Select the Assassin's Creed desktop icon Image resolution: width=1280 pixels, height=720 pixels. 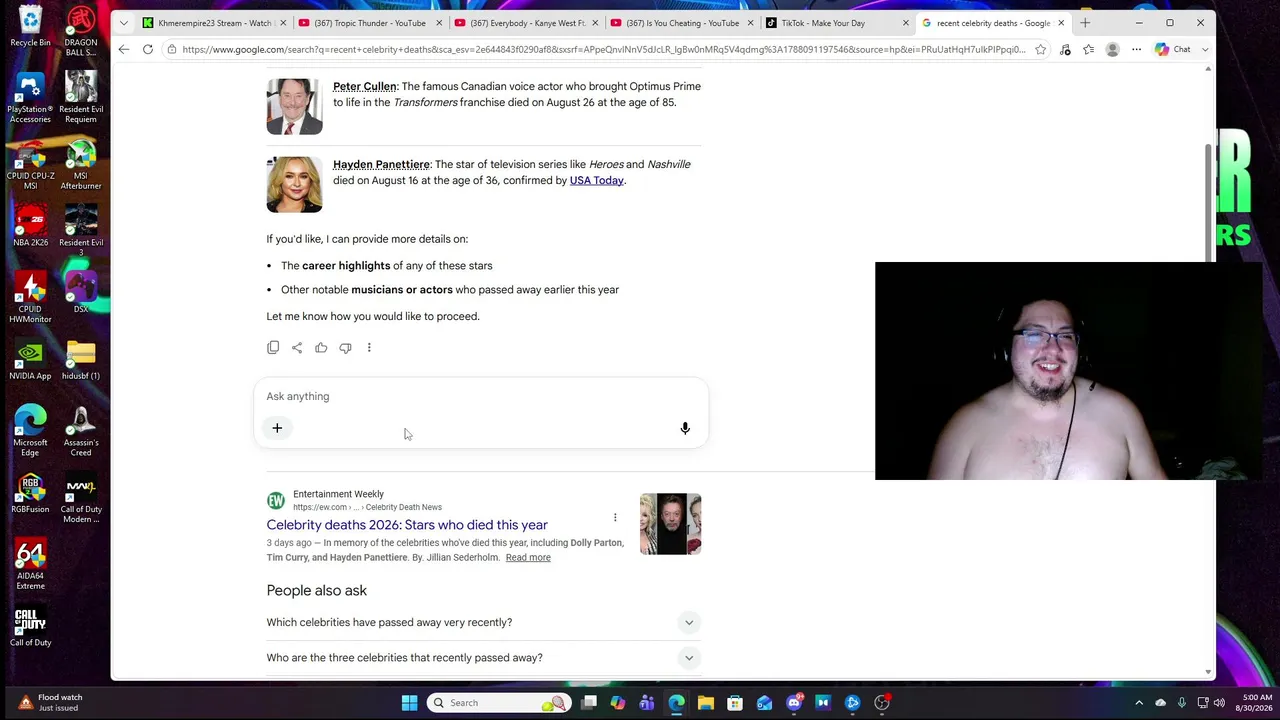pyautogui.click(x=81, y=432)
